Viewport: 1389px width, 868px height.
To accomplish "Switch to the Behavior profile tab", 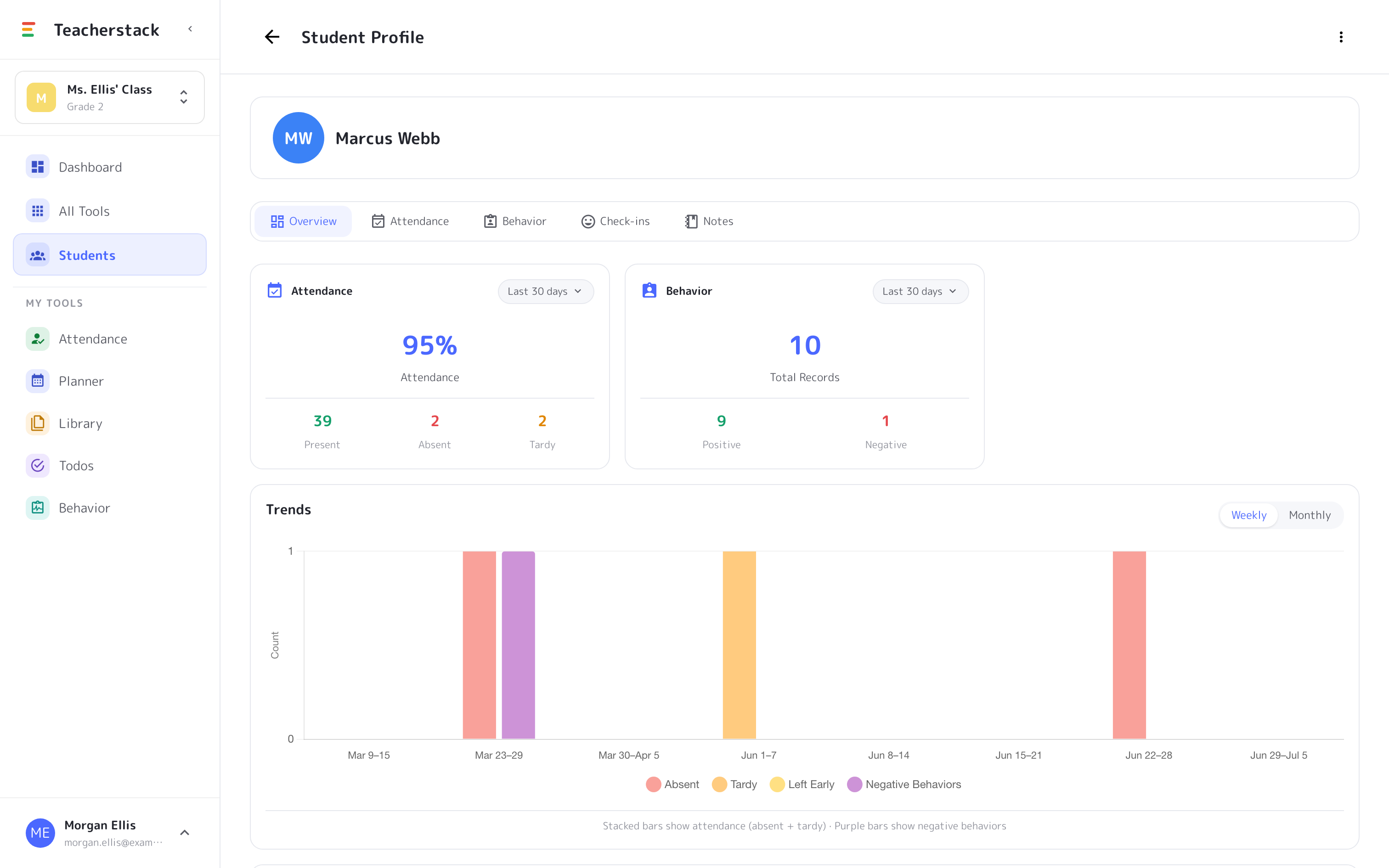I will pos(515,221).
